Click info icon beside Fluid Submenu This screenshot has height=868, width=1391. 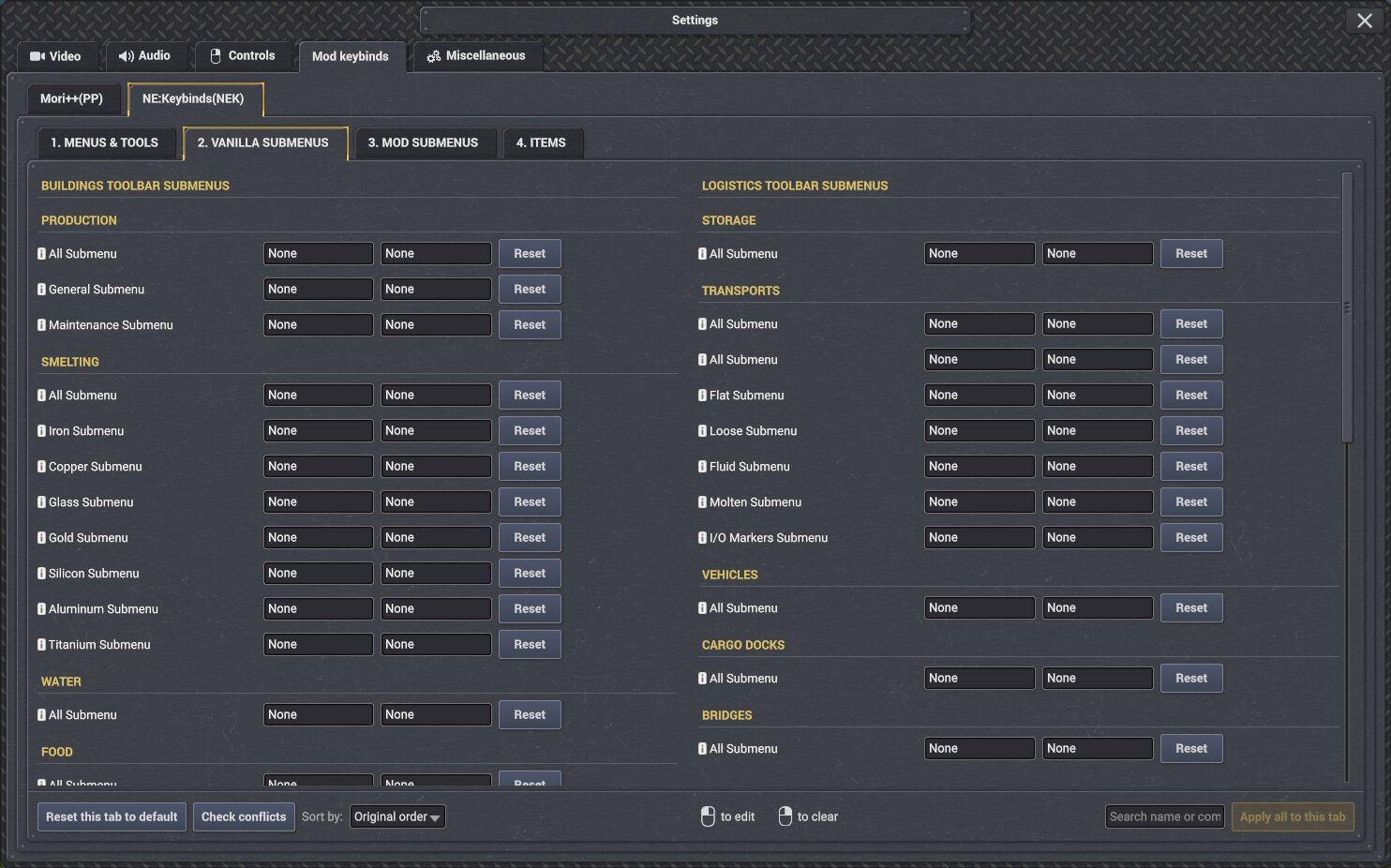[702, 467]
